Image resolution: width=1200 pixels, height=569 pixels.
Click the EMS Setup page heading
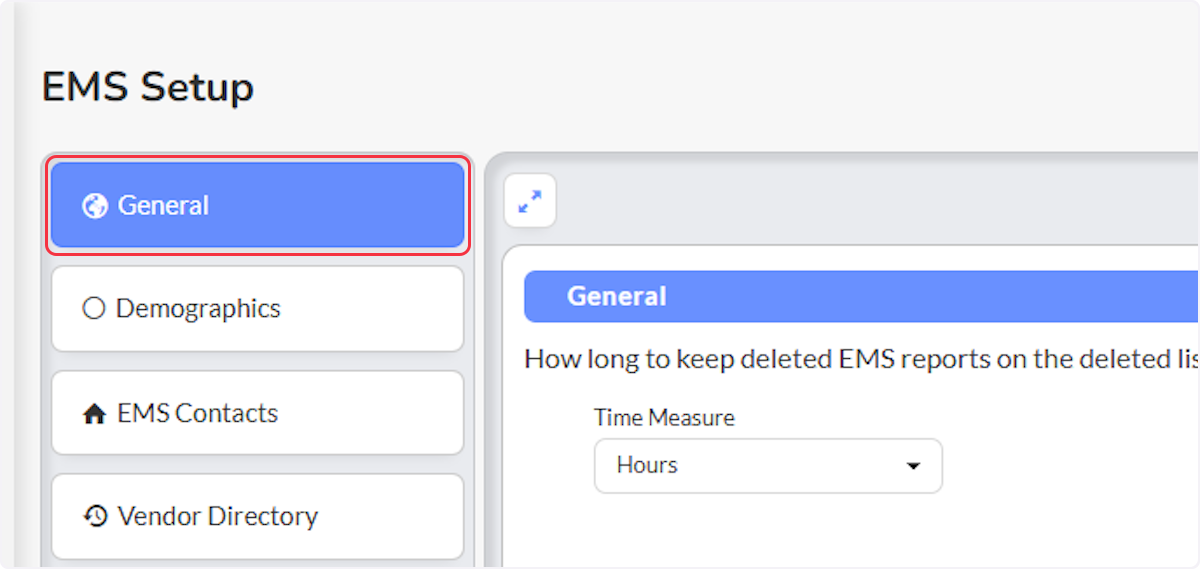[148, 87]
